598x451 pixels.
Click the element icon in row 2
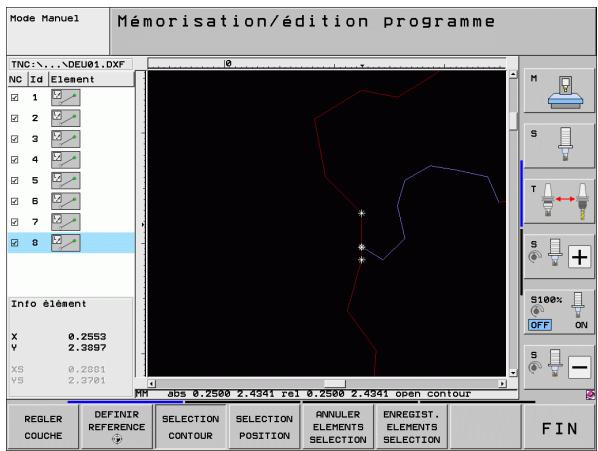(x=66, y=118)
